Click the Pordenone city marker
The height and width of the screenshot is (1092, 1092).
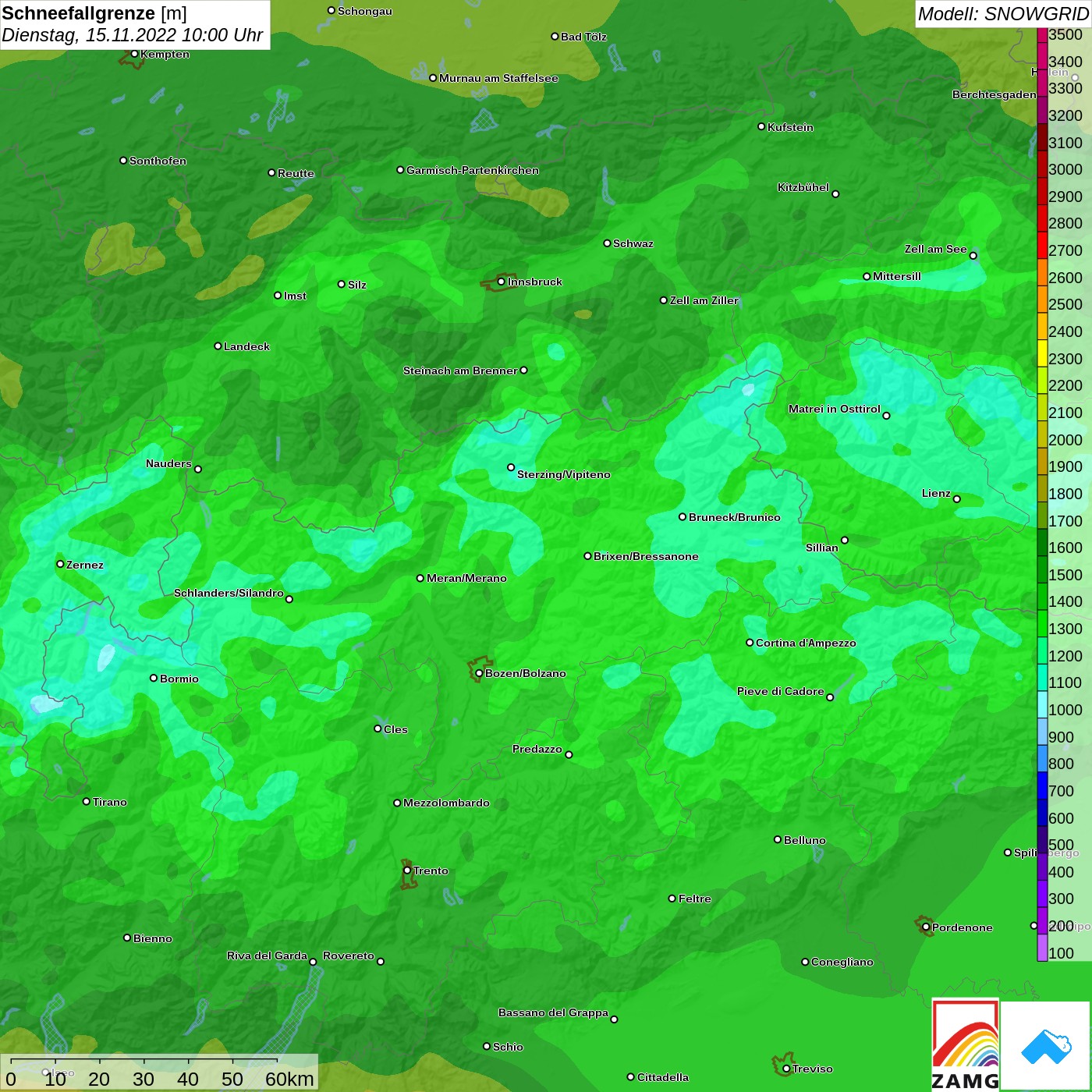tap(926, 927)
